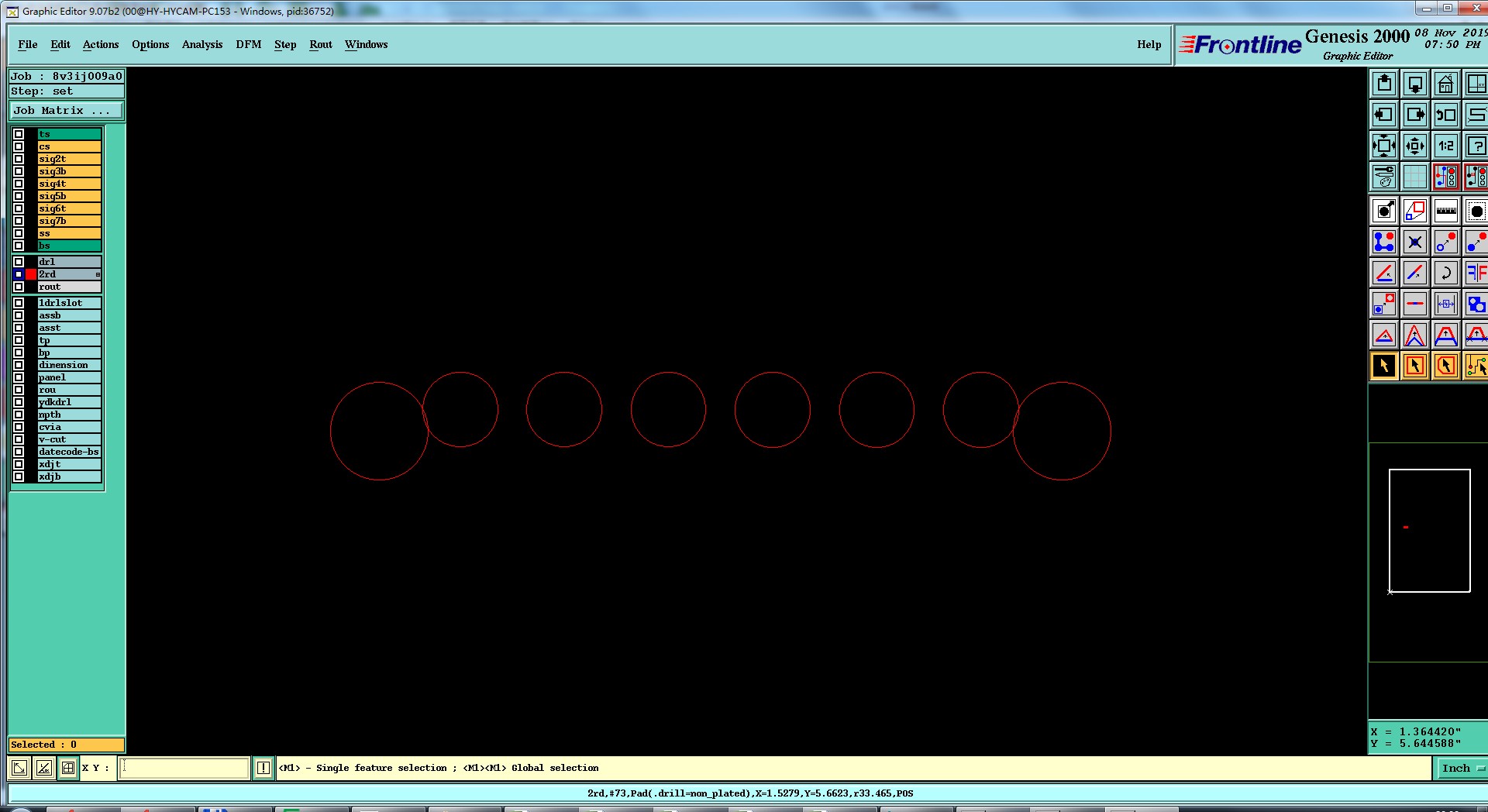Click the Home view house icon
Image resolution: width=1488 pixels, height=812 pixels.
[x=1446, y=84]
